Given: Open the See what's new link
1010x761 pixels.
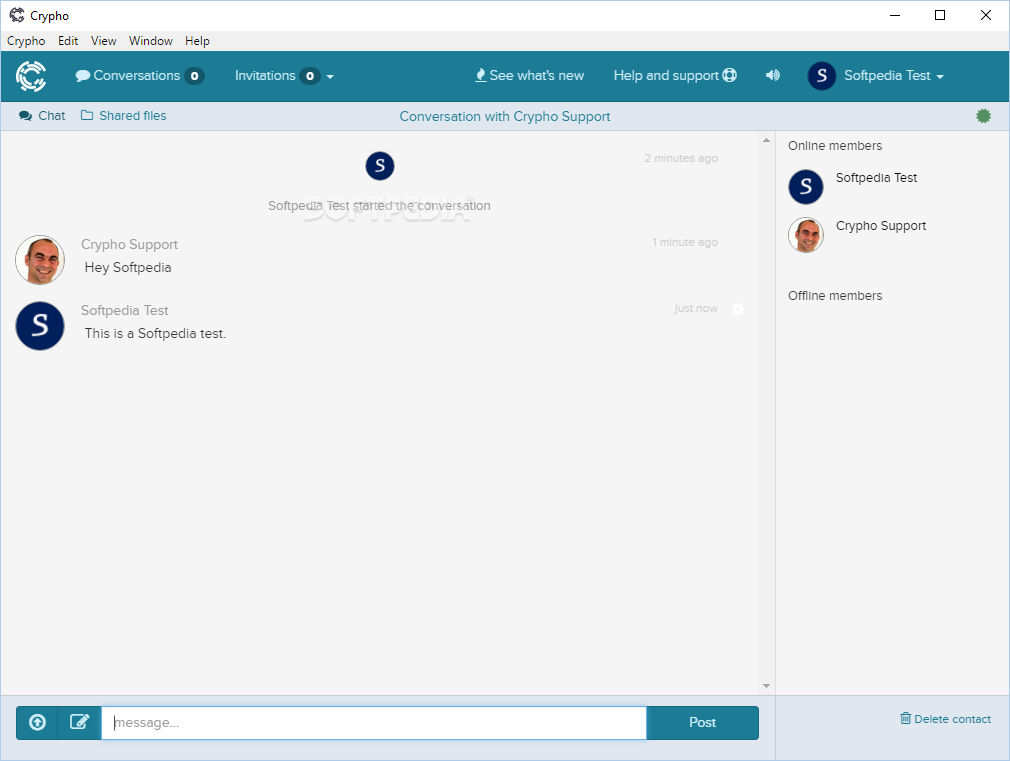Looking at the screenshot, I should 529,75.
